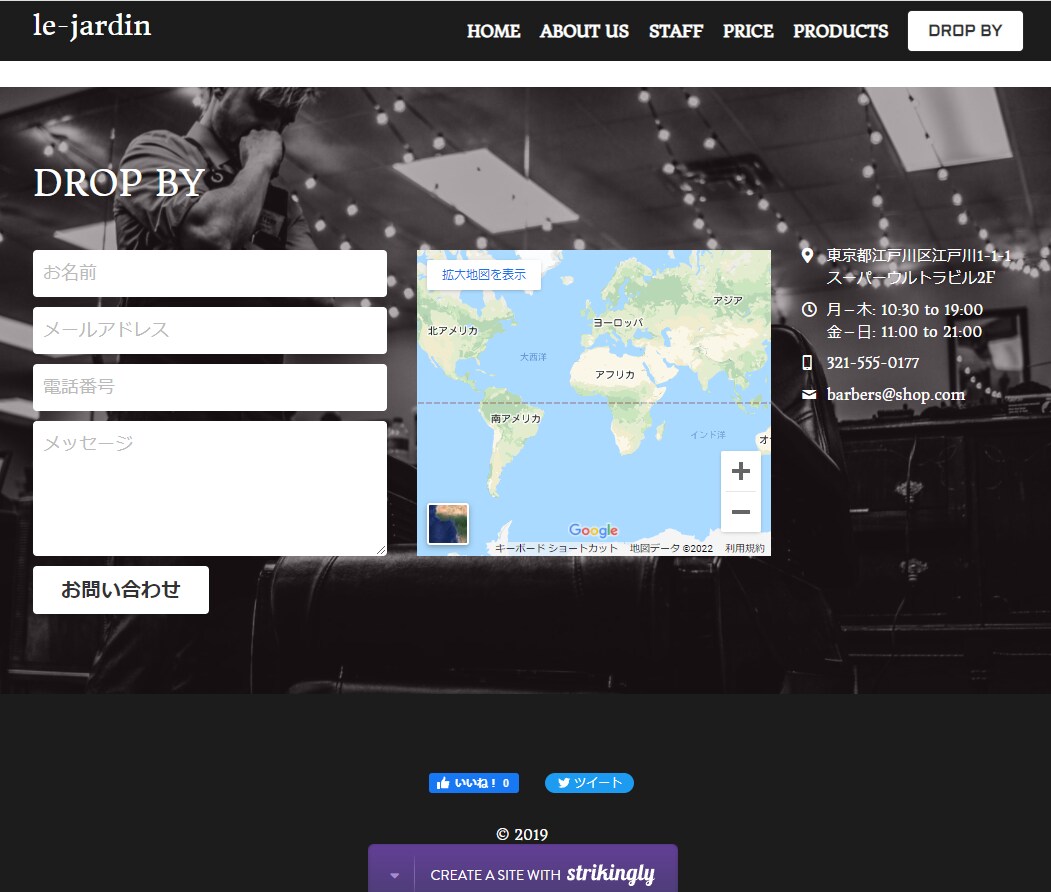The height and width of the screenshot is (892, 1051).
Task: Click the 南アメリカ label on the map
Action: pyautogui.click(x=515, y=418)
